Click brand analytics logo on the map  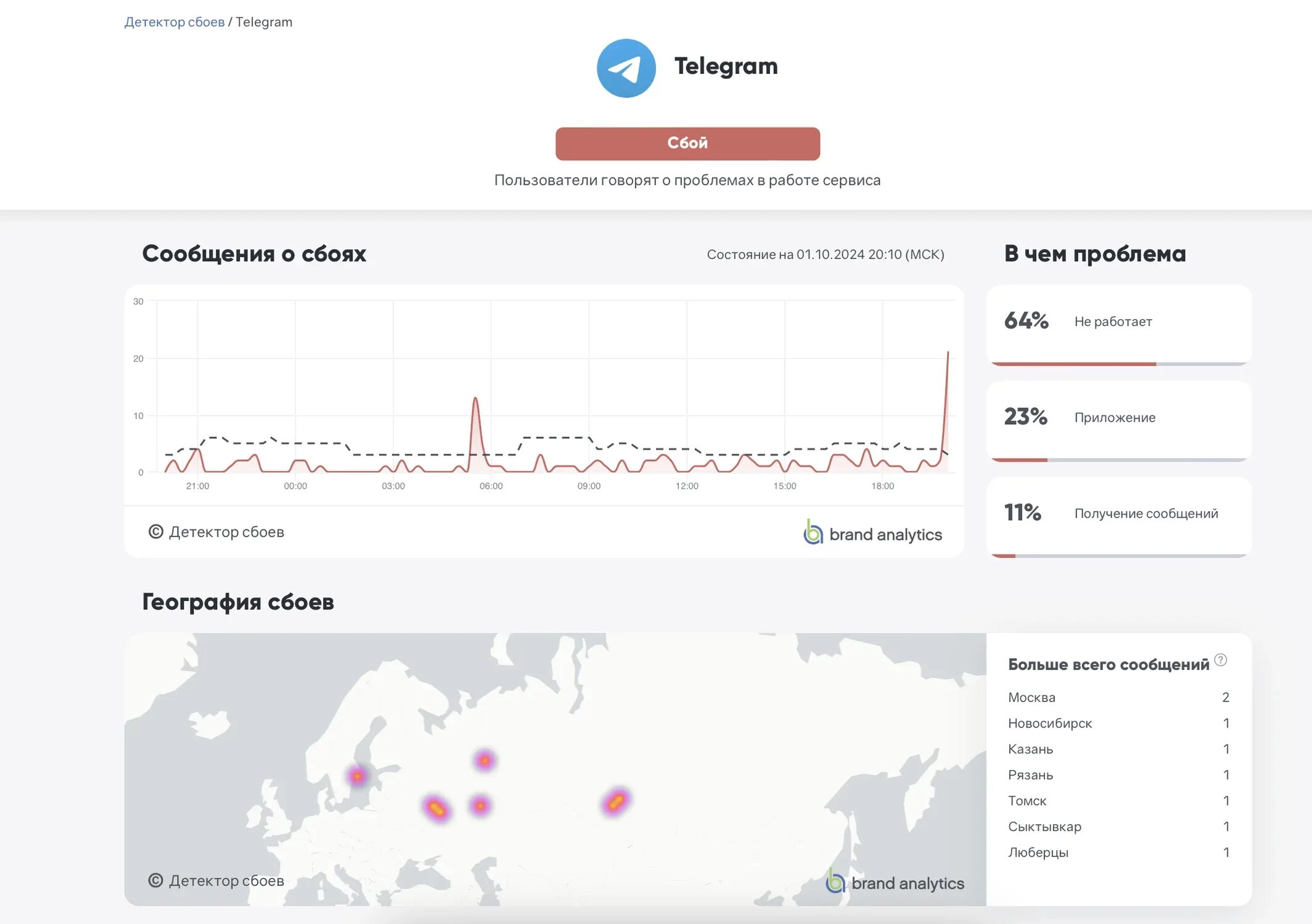tap(895, 882)
